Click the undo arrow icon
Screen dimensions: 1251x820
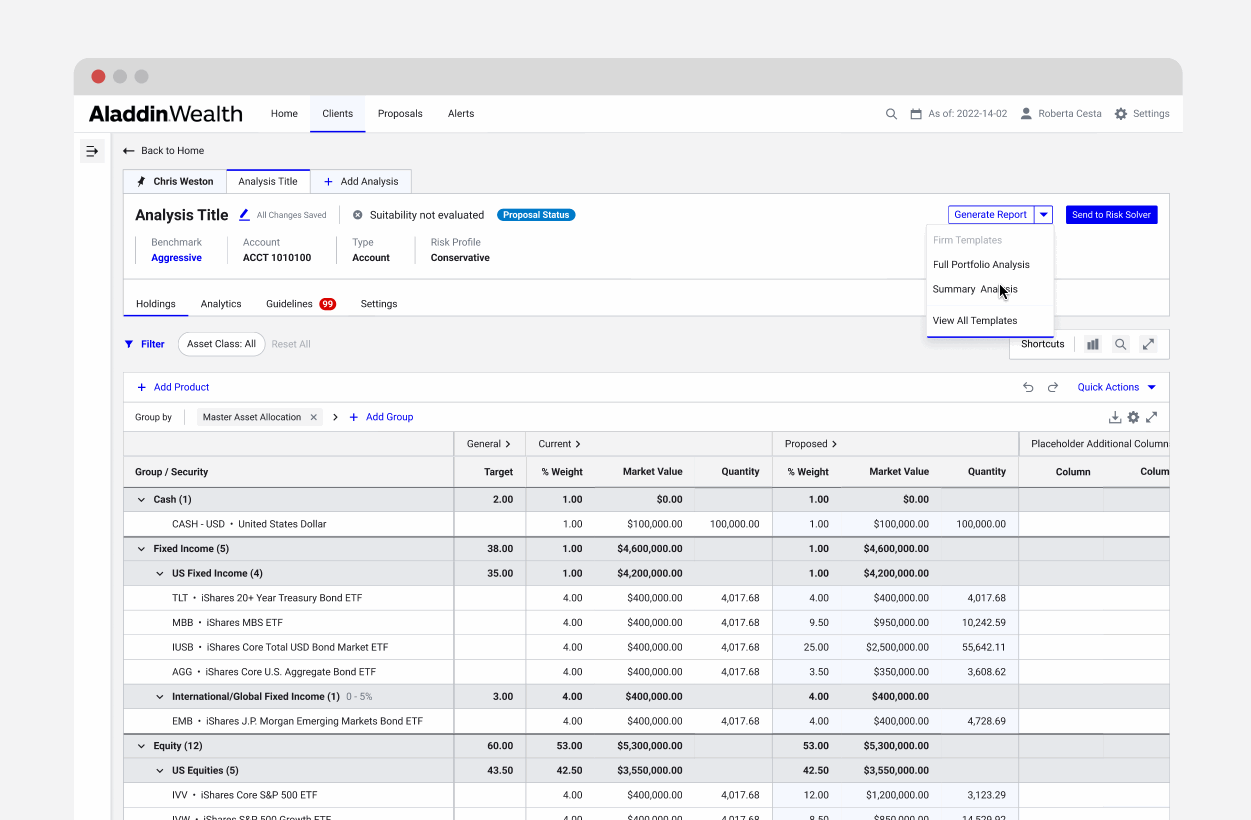[1028, 387]
